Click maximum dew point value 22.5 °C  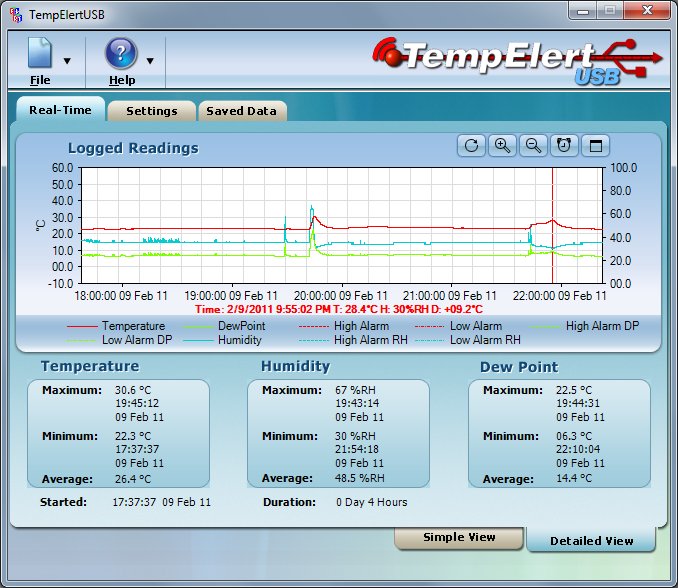click(x=574, y=390)
